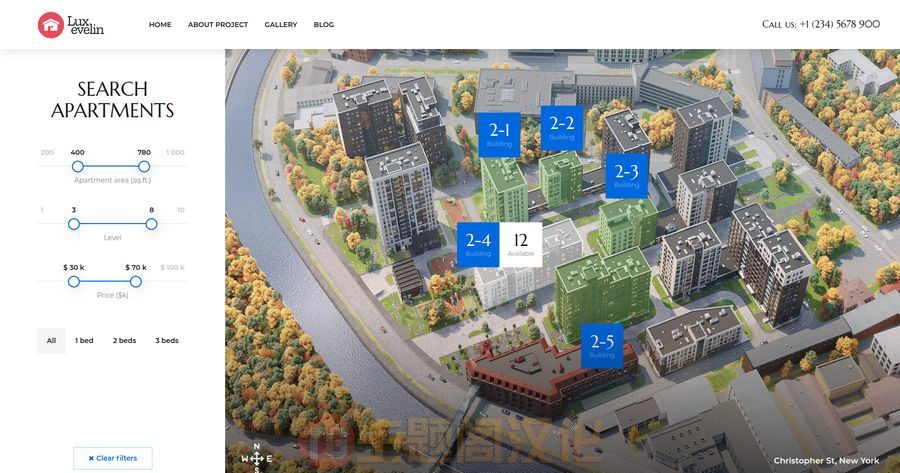Select Building 2-1 marker on the map
This screenshot has width=900, height=473.
[499, 134]
